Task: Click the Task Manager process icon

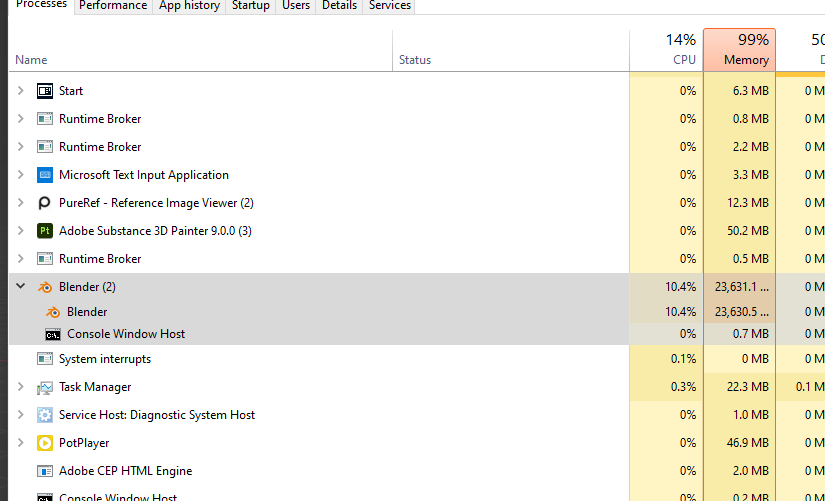Action: tap(45, 387)
